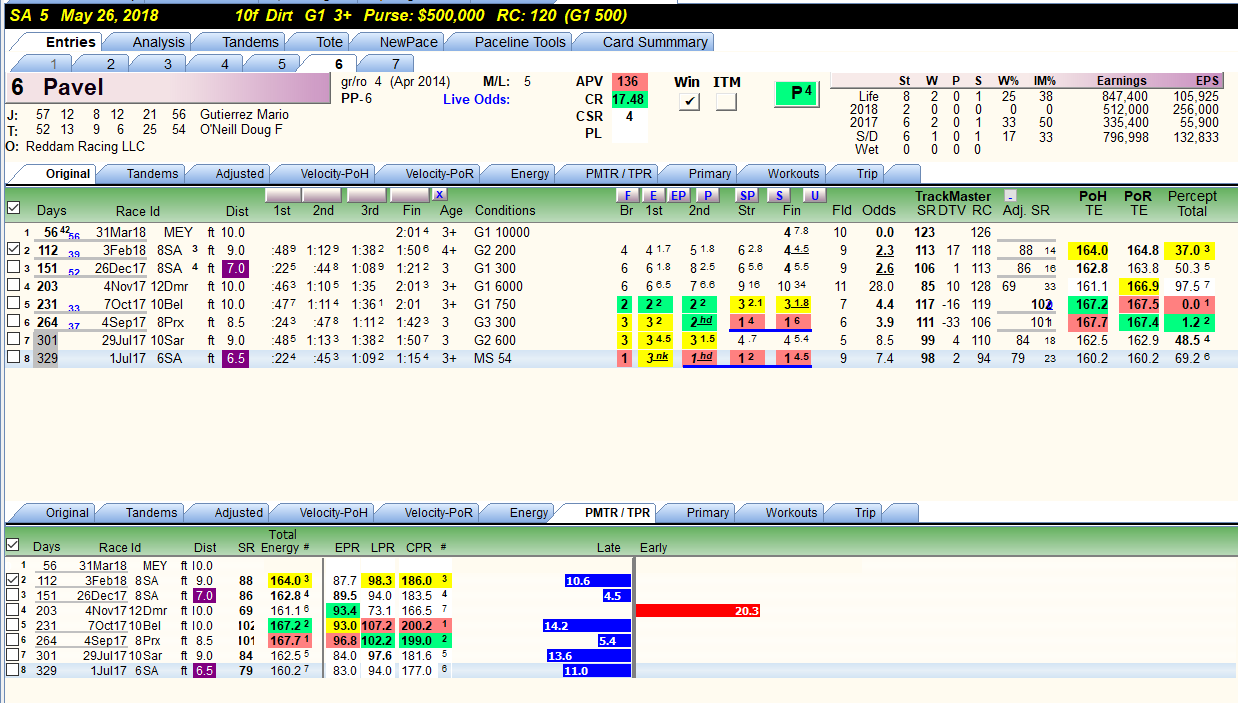The height and width of the screenshot is (703, 1238).
Task: Click the gray button above the Fin time column
Action: (409, 195)
